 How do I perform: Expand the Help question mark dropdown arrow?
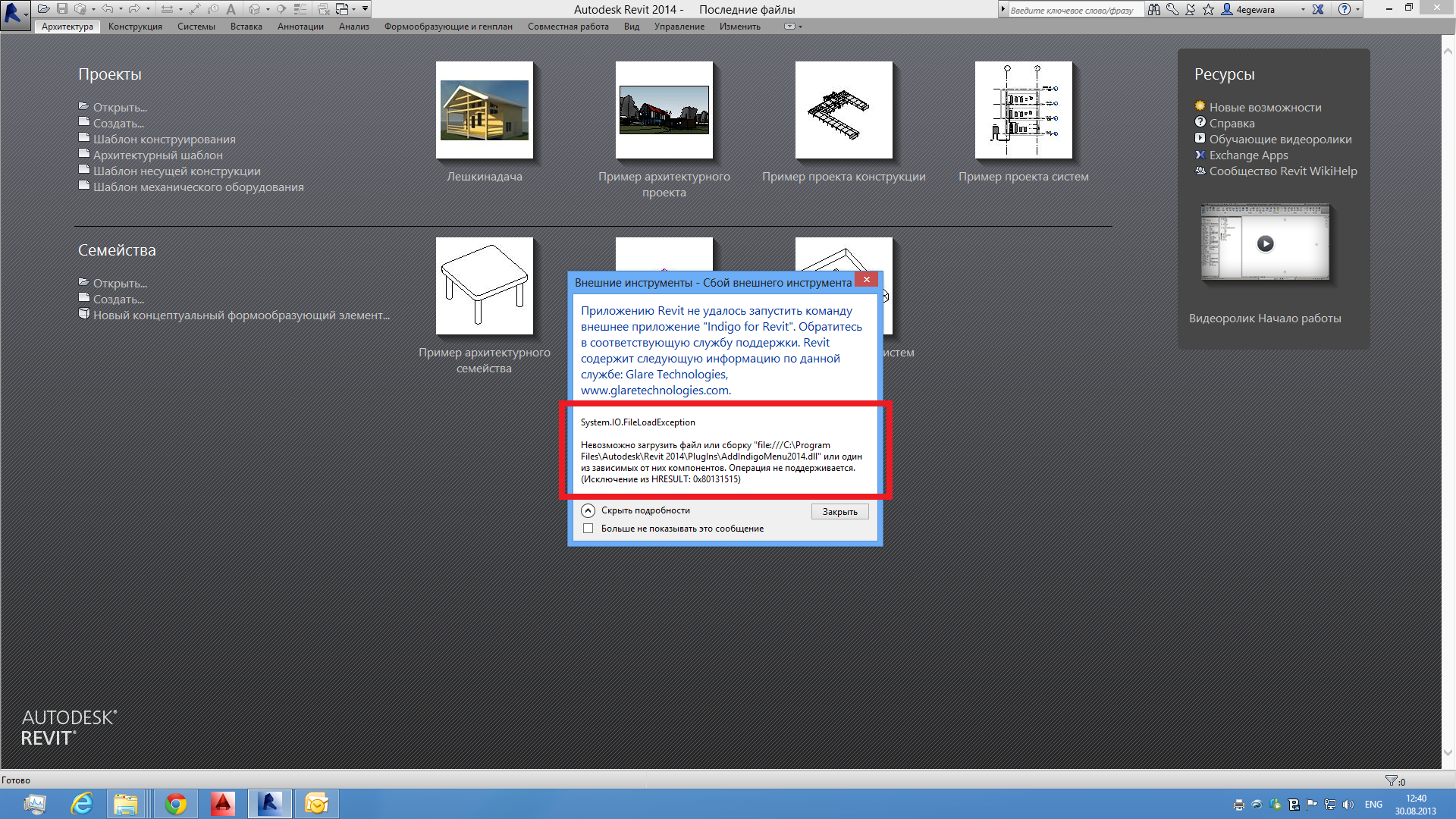tap(1357, 10)
